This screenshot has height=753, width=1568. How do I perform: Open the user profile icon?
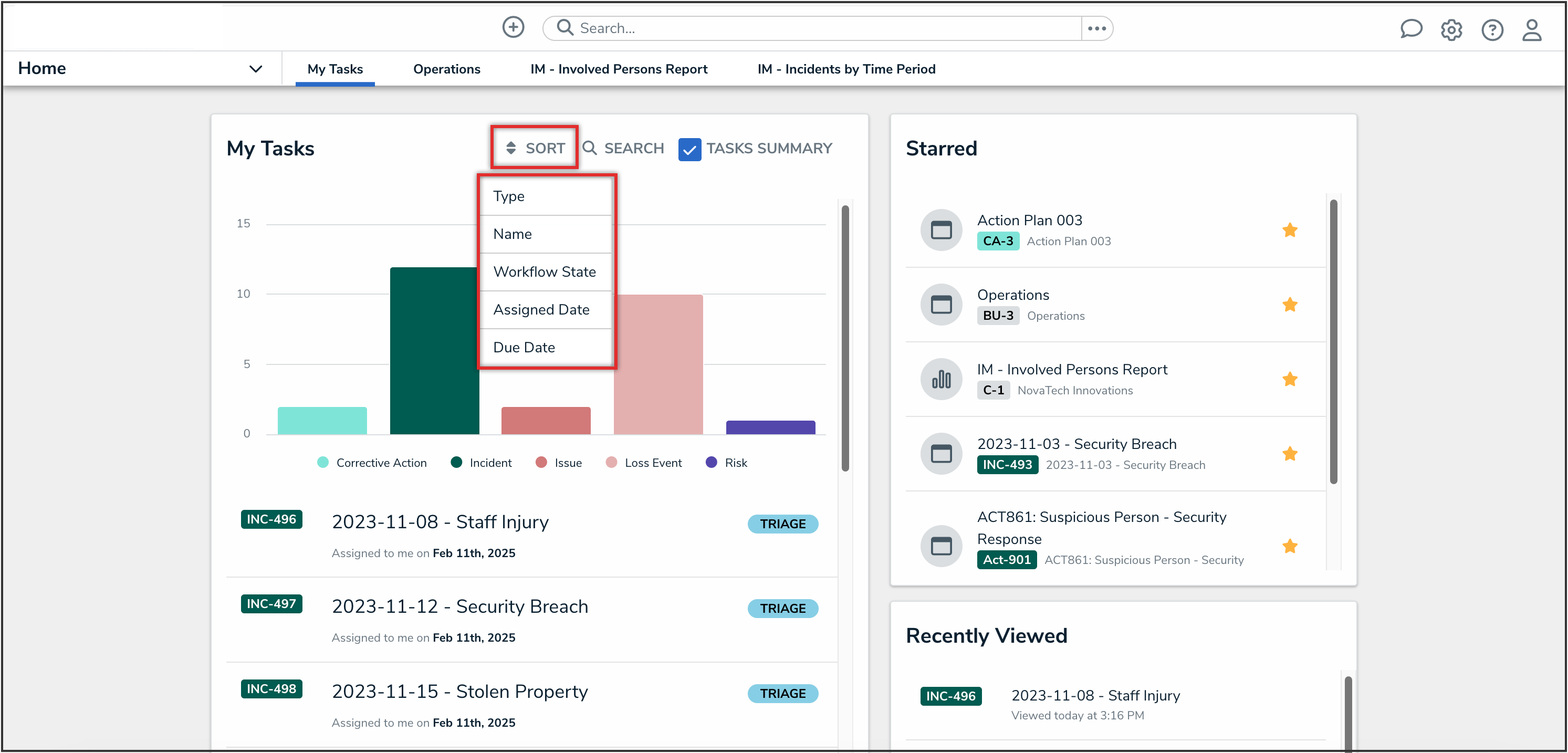pyautogui.click(x=1531, y=29)
